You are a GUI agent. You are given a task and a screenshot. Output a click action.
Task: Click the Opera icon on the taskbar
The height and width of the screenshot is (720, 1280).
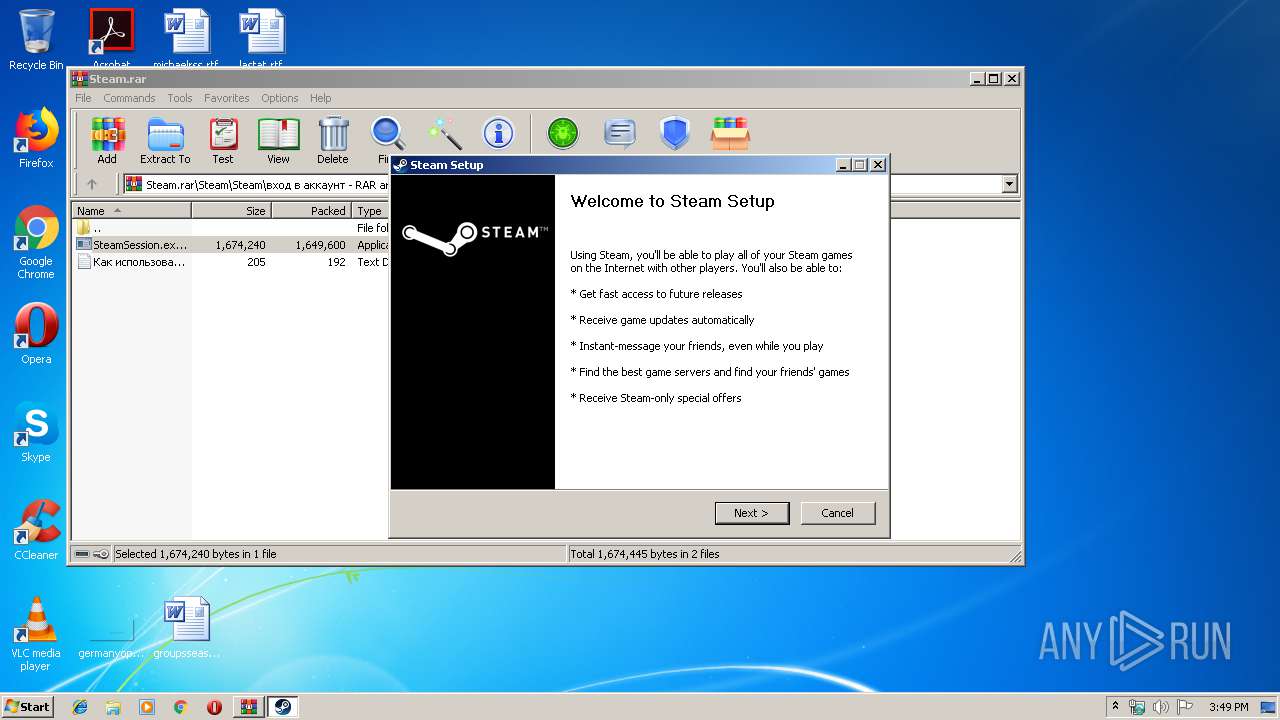click(x=214, y=707)
